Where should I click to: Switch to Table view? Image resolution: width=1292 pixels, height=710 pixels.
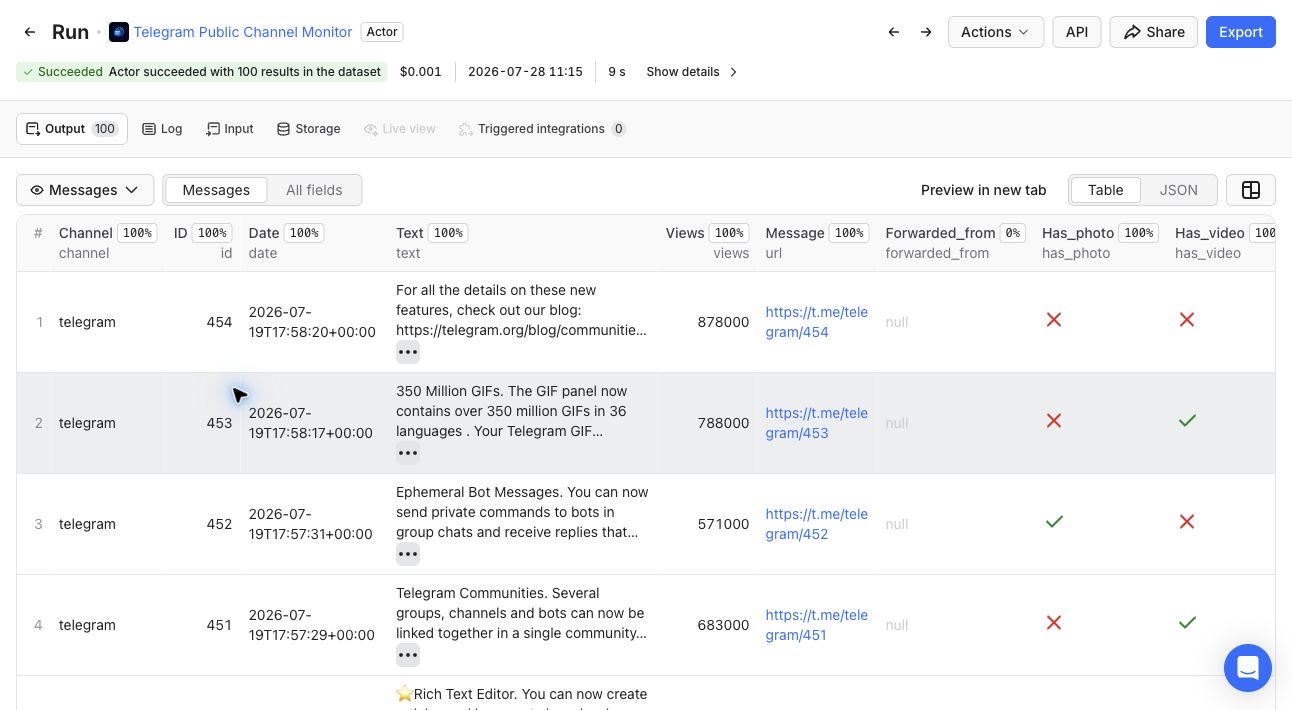tap(1105, 190)
